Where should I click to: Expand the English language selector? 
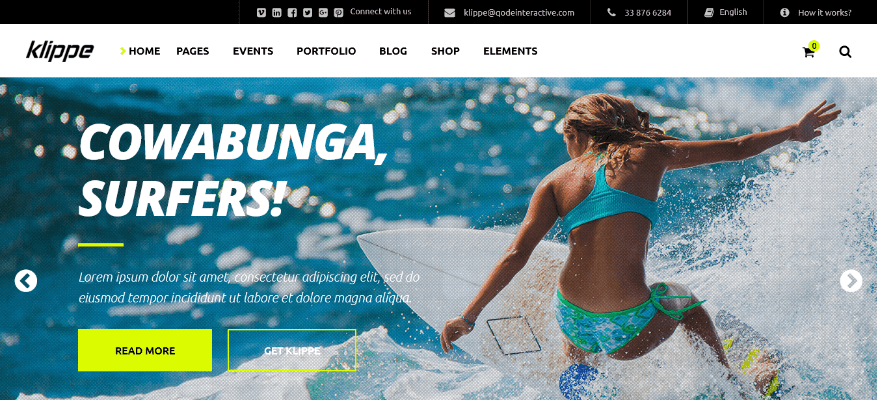coord(725,12)
